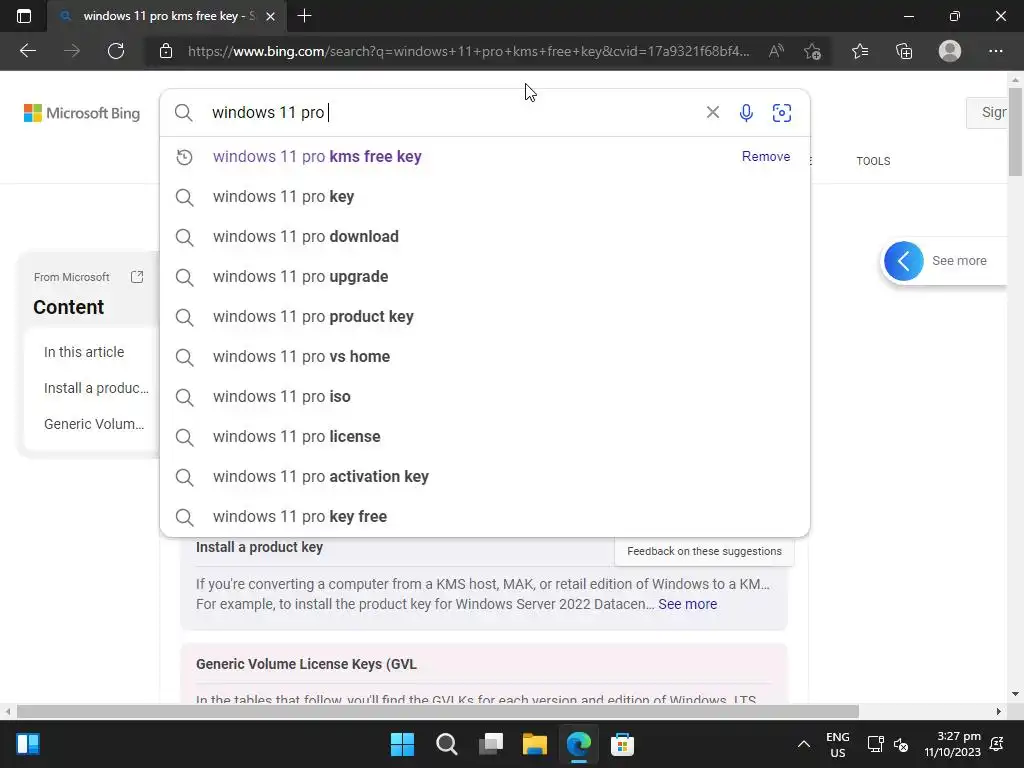
Task: Open Task View on taskbar
Action: point(490,744)
